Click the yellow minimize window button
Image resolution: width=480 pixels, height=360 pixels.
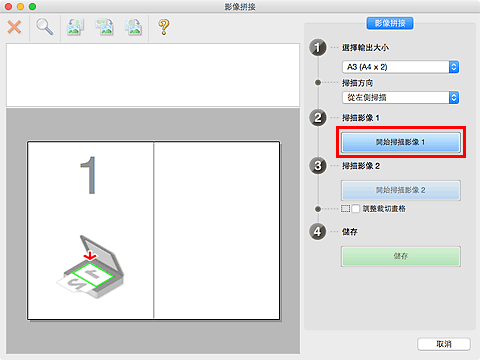point(20,6)
